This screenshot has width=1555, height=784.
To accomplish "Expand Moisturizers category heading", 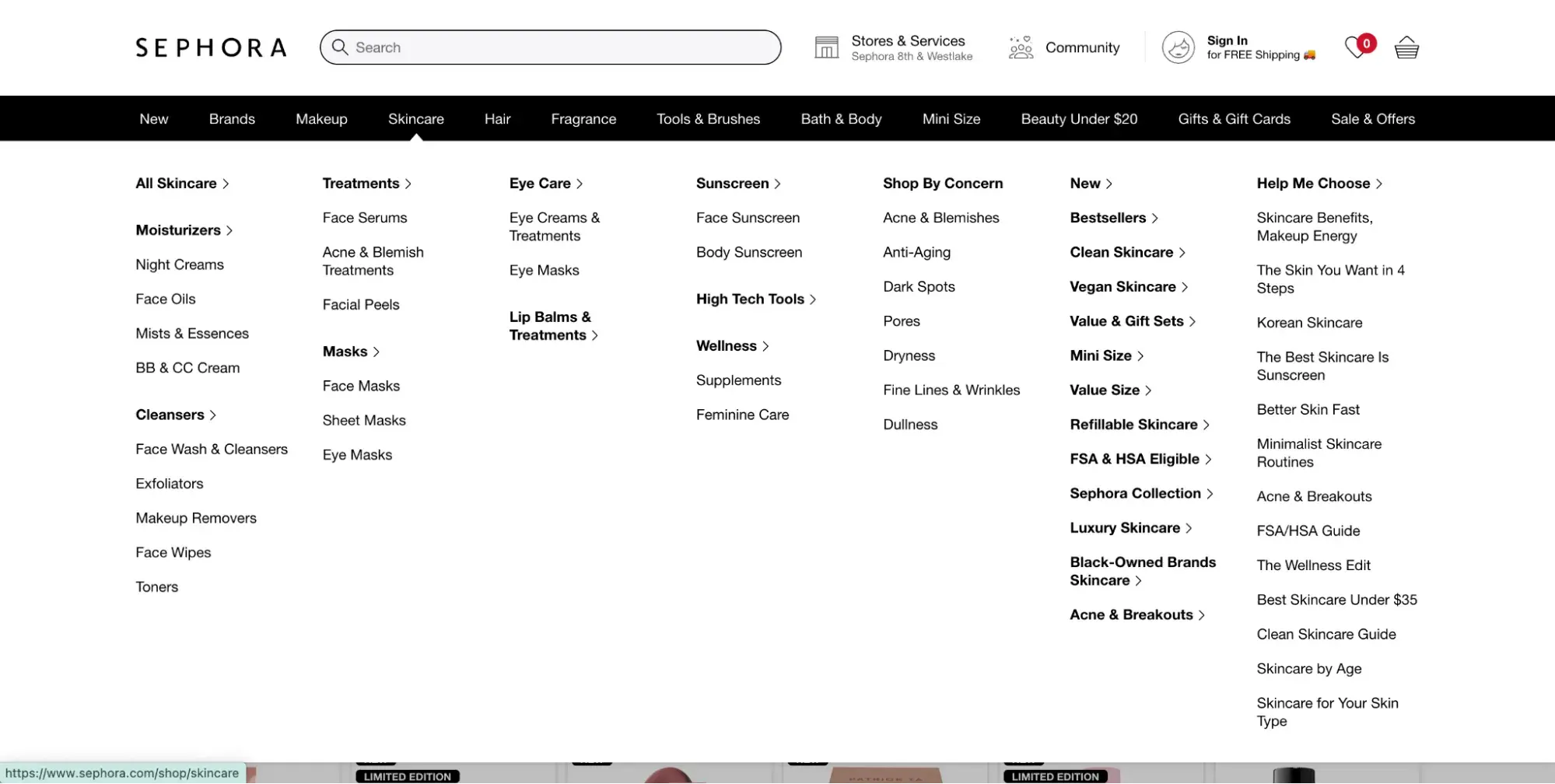I will (184, 230).
